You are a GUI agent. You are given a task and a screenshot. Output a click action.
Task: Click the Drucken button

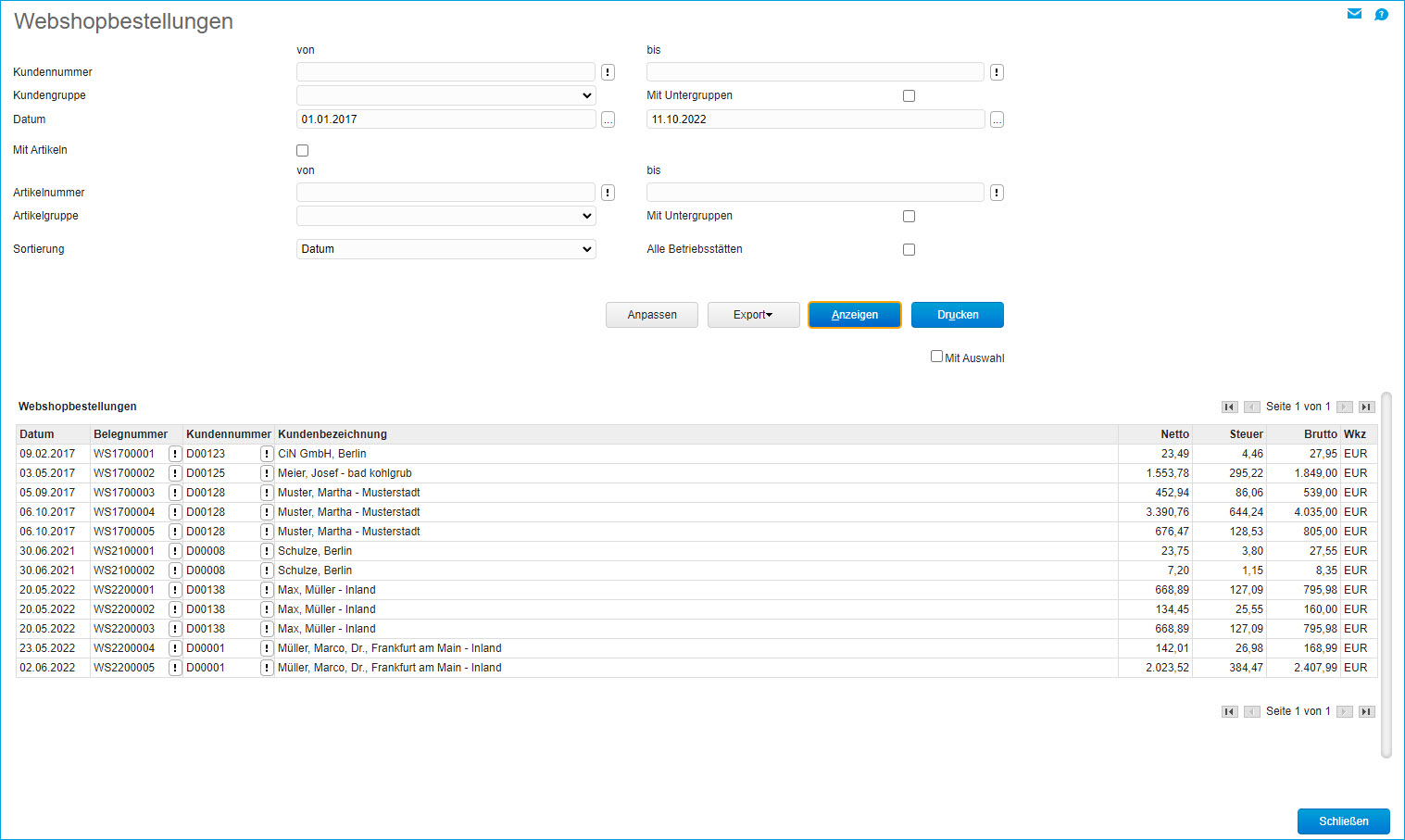tap(958, 315)
